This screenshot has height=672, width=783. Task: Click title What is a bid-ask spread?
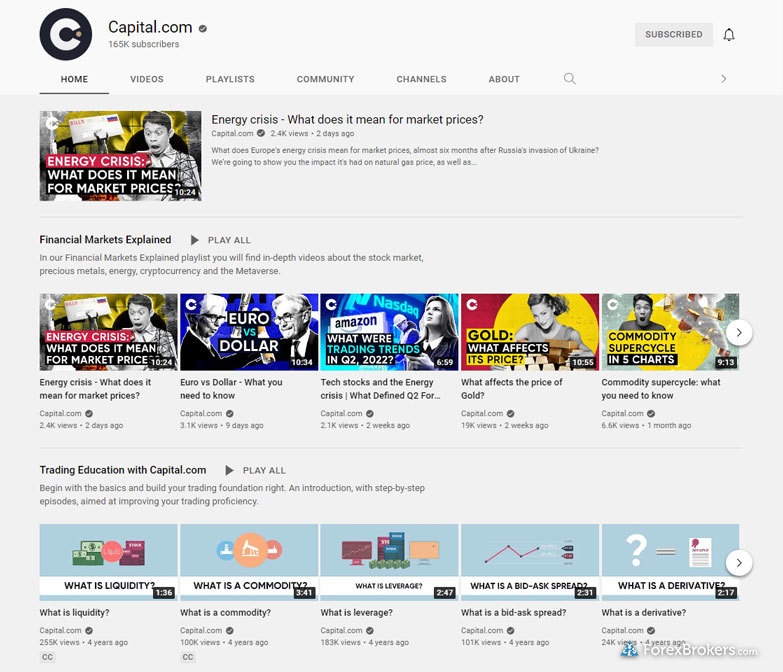pyautogui.click(x=513, y=612)
